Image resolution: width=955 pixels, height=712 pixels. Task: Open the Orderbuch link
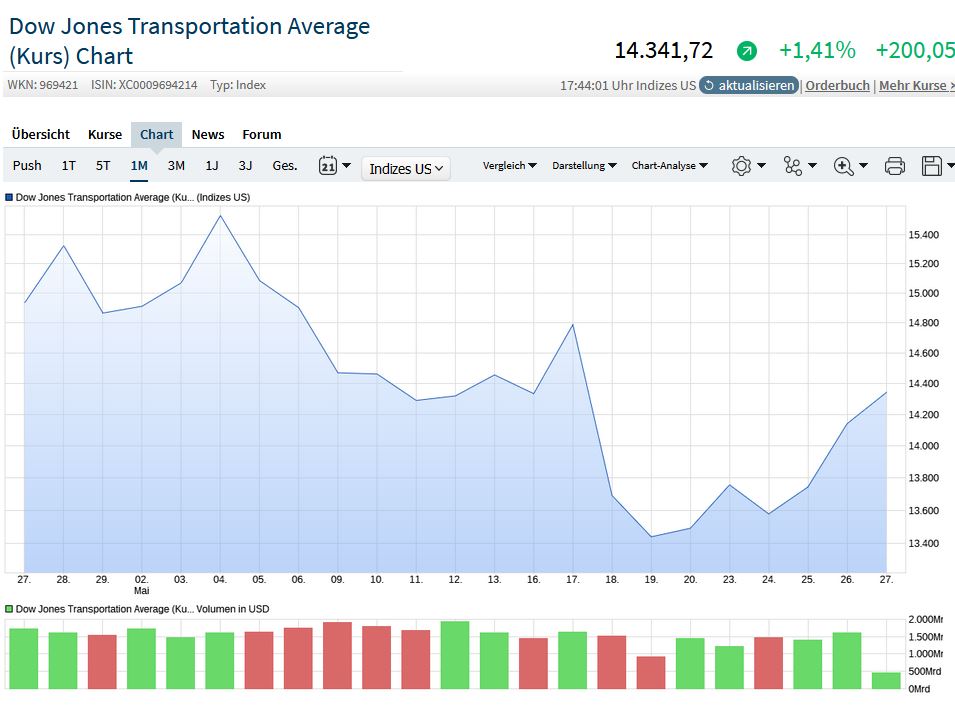pos(837,86)
